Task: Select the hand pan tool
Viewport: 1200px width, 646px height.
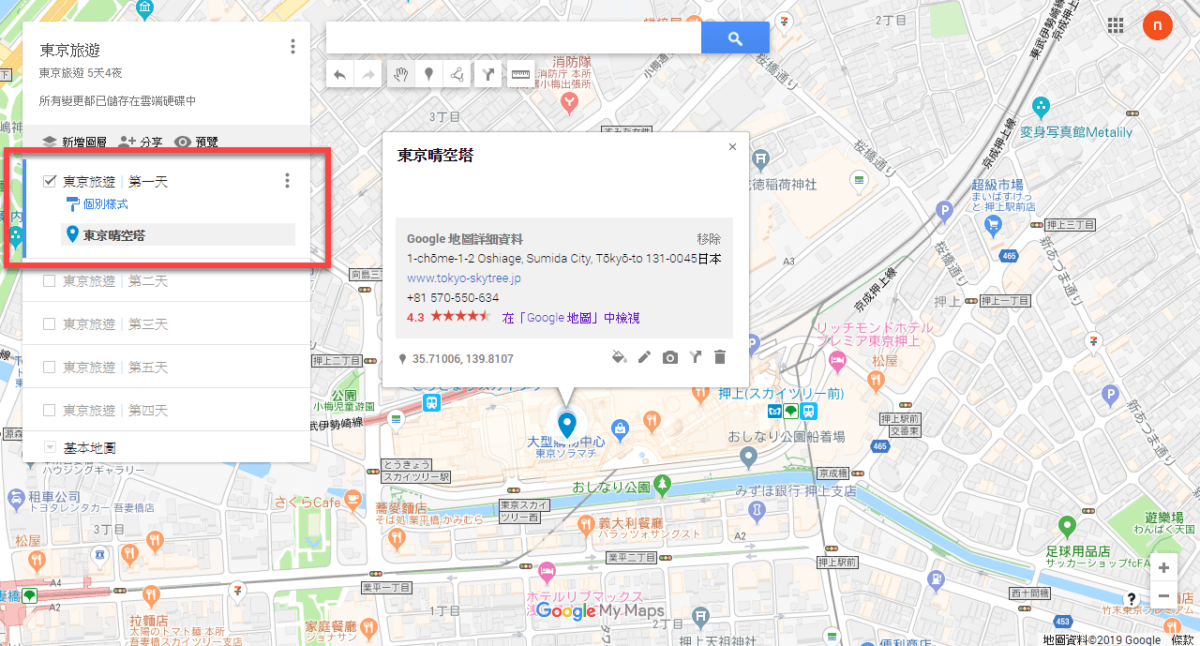Action: point(399,75)
